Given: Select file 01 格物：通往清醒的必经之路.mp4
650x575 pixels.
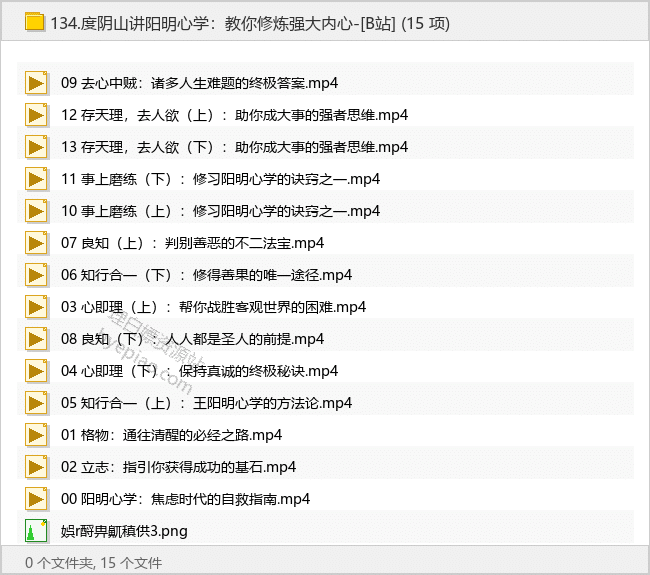Looking at the screenshot, I should point(171,435).
